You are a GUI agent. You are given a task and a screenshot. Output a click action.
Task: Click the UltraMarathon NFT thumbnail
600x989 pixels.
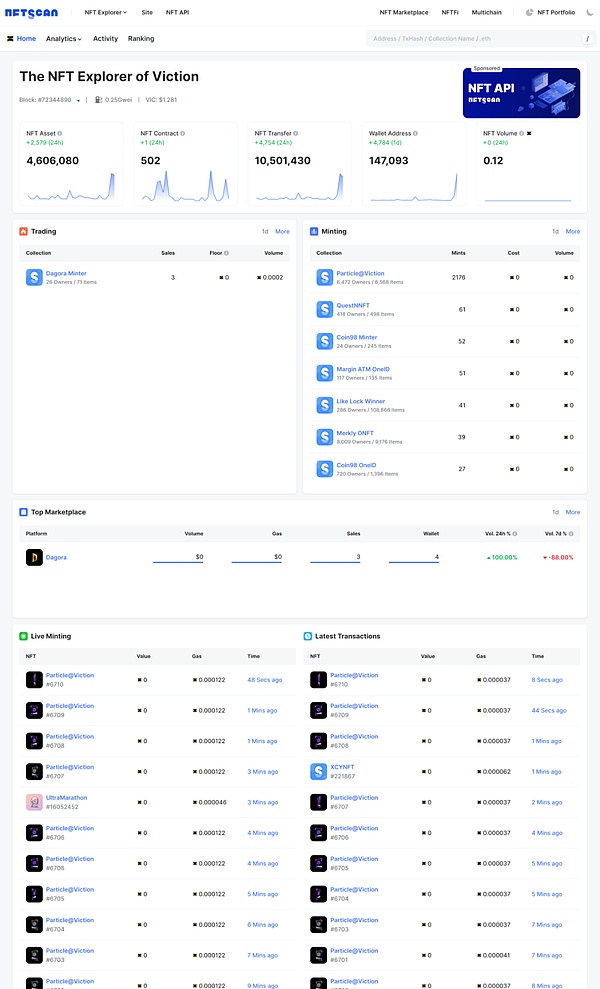[34, 802]
